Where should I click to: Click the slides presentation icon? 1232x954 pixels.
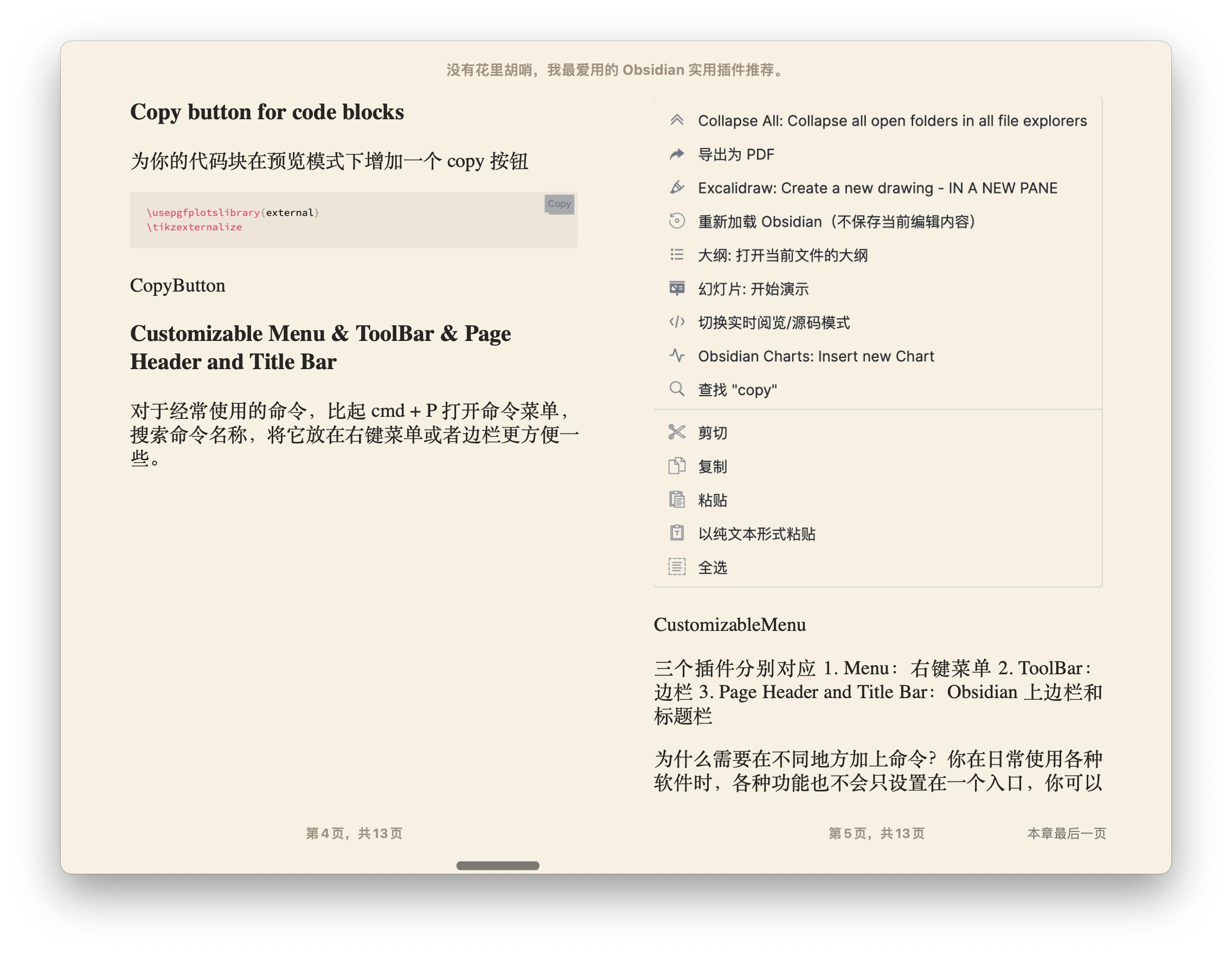tap(677, 288)
